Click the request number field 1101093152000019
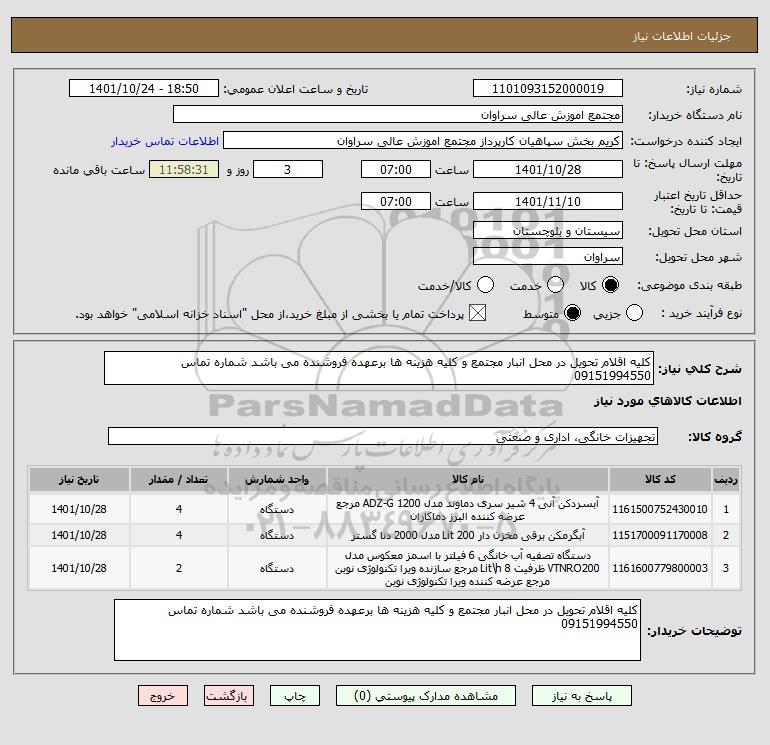770x745 pixels. coord(548,88)
